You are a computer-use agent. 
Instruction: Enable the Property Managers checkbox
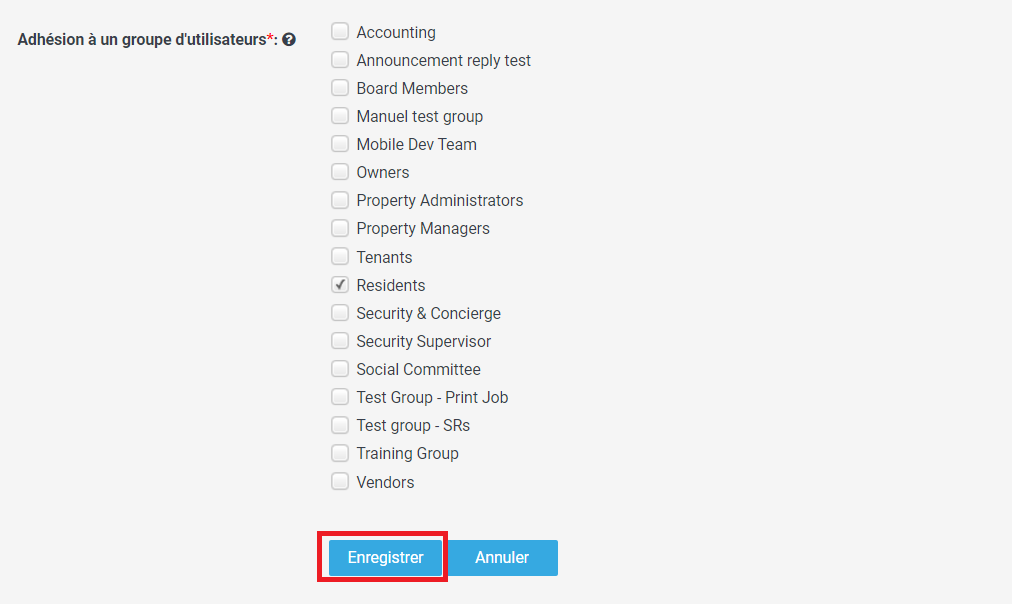pyautogui.click(x=340, y=228)
